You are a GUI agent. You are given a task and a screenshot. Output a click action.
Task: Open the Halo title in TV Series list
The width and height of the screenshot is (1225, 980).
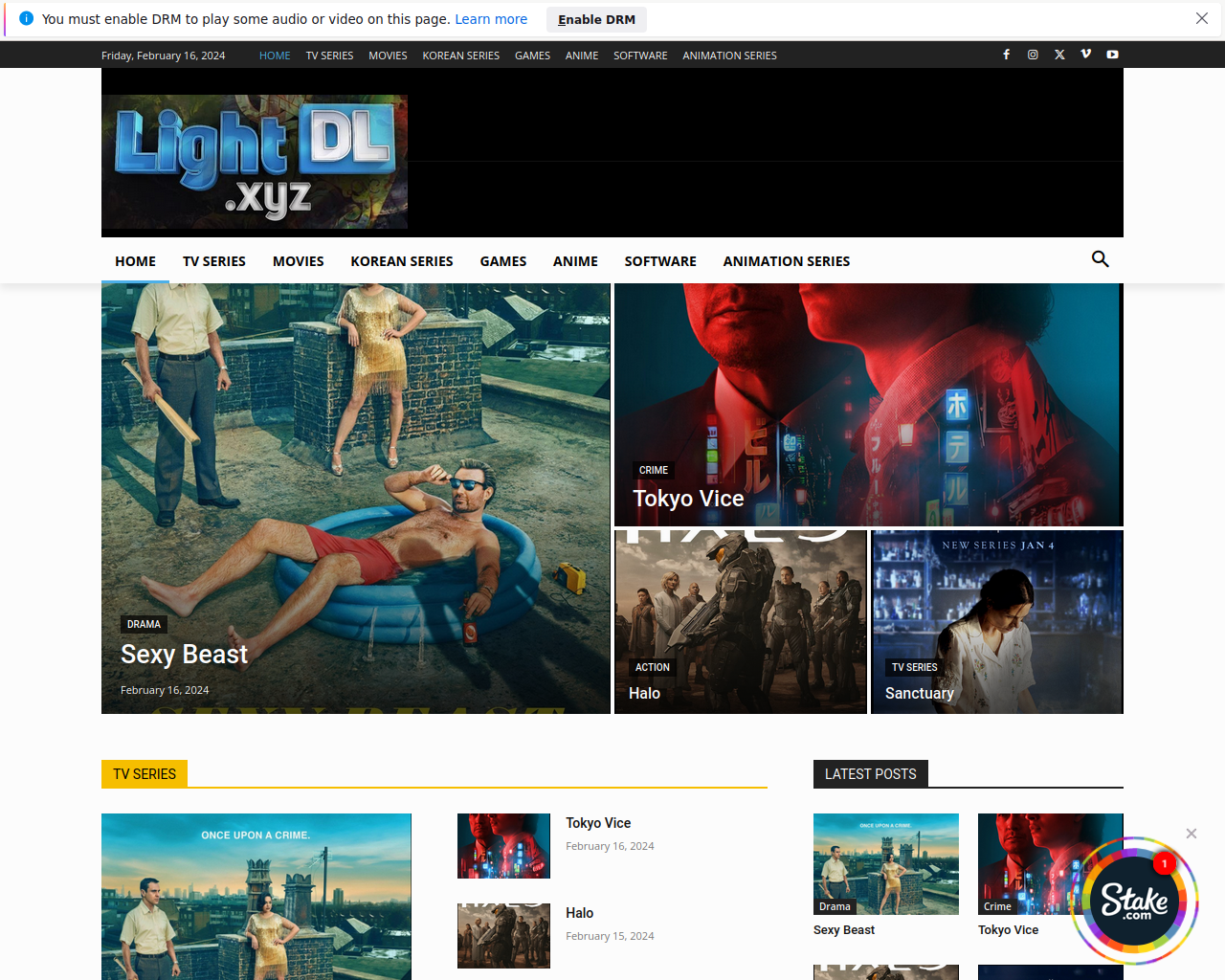[579, 913]
